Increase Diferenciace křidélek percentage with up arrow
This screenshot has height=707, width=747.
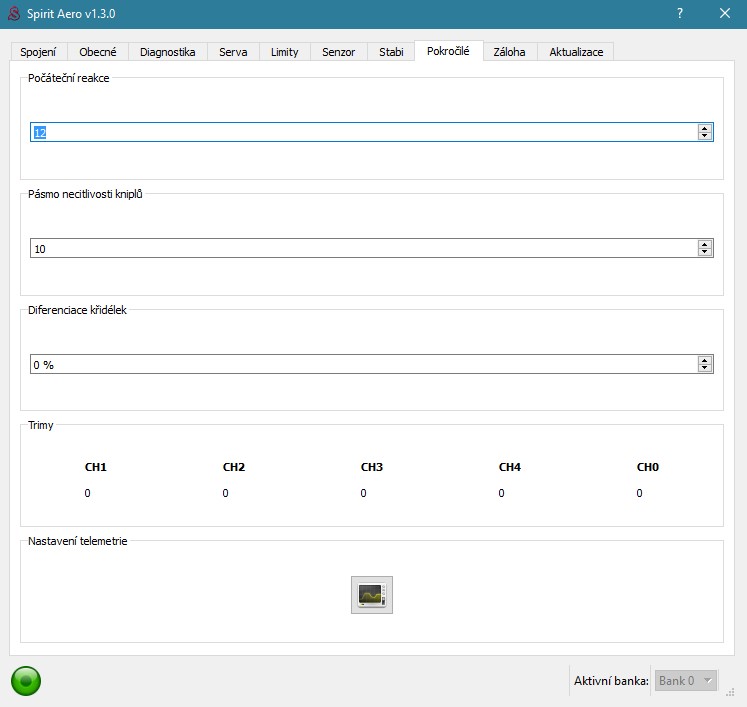(704, 360)
